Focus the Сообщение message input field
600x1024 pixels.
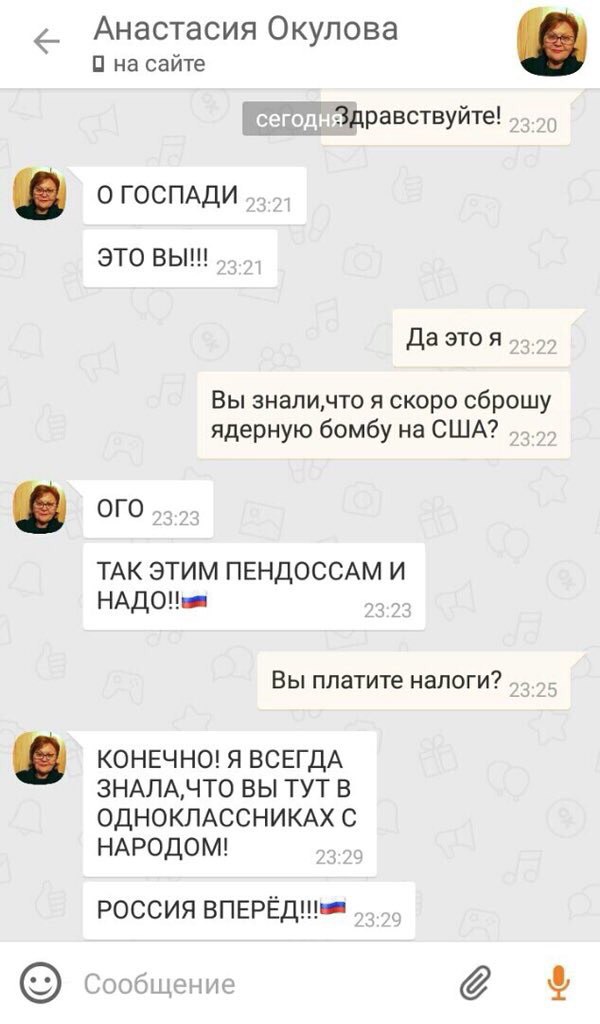(261, 984)
